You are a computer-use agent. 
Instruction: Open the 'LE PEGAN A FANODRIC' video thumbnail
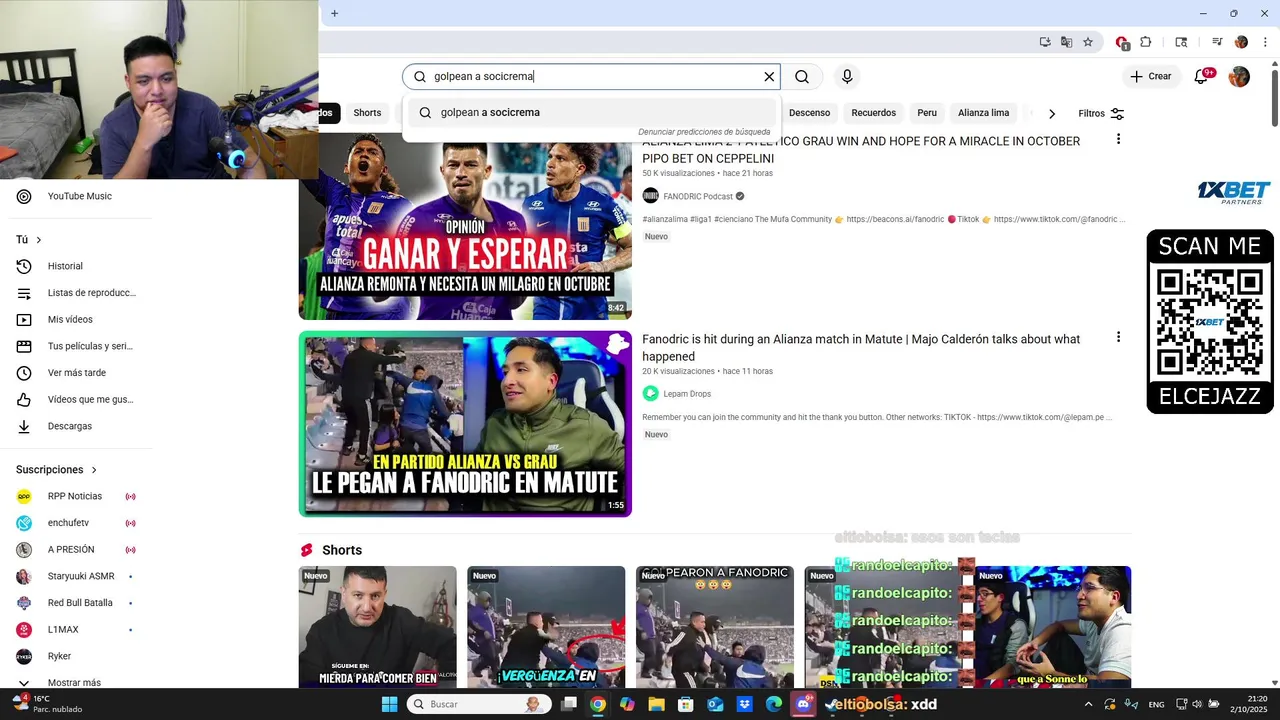pyautogui.click(x=465, y=424)
